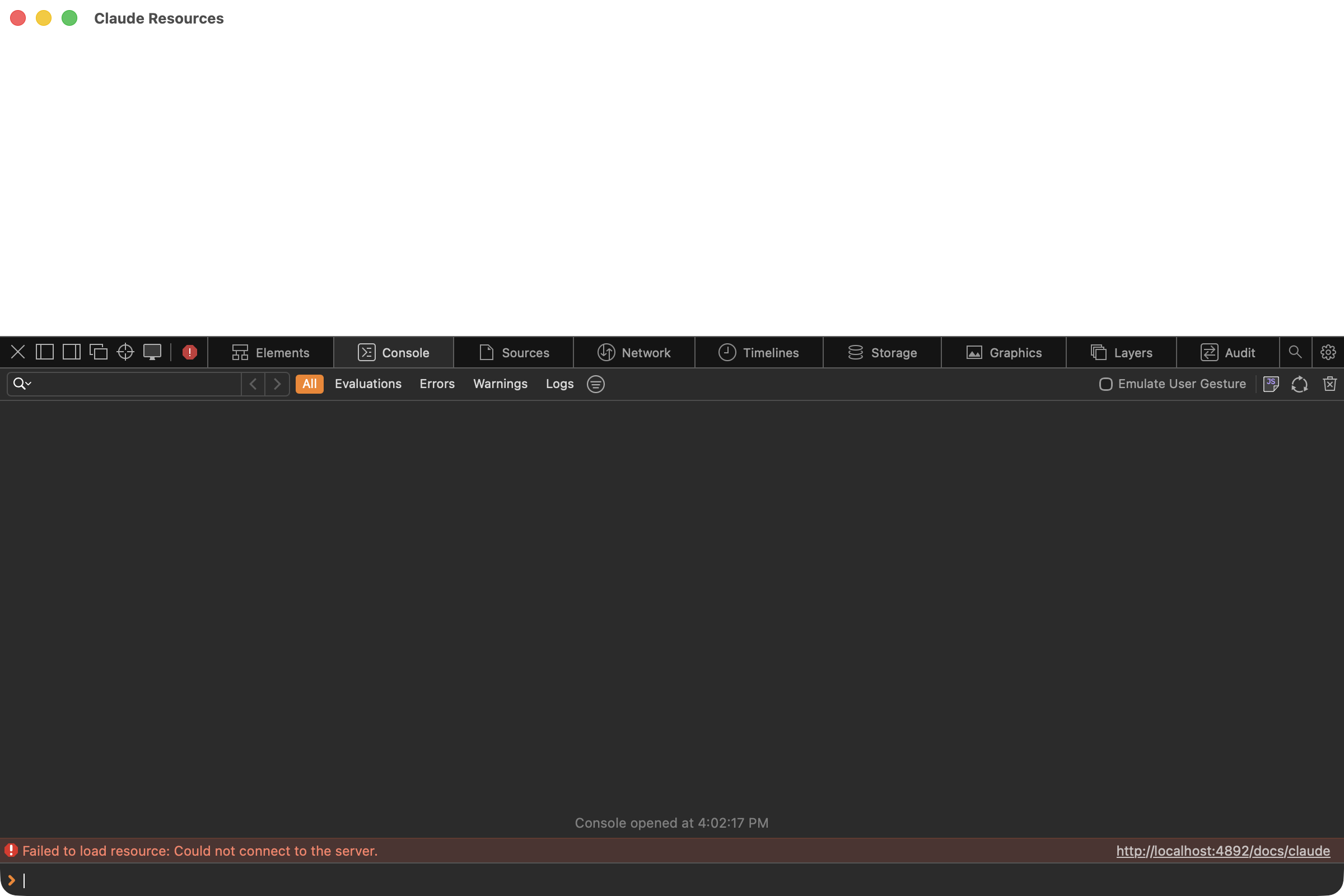
Task: Open Web Inspector settings gear
Action: point(1328,352)
